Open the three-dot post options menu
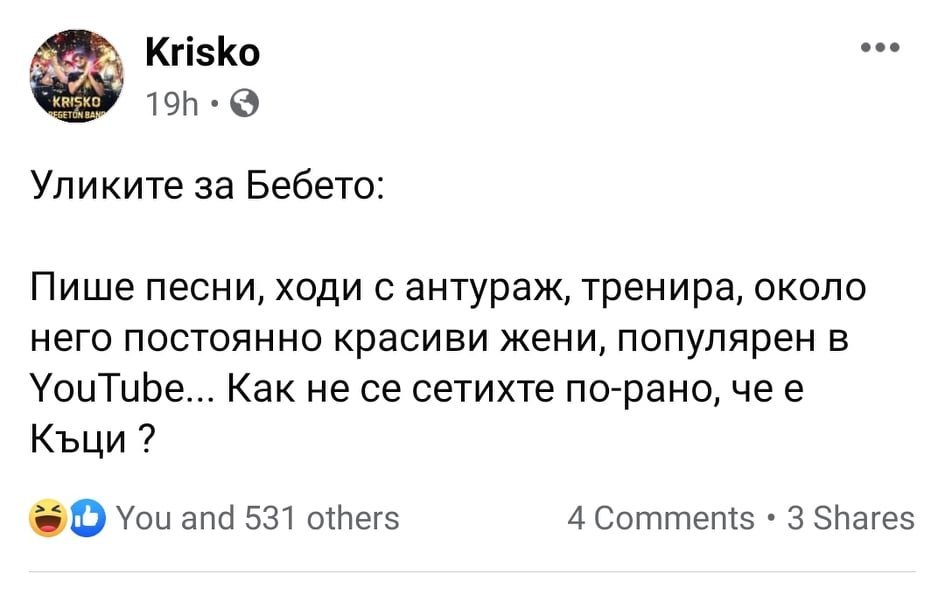Screen dimensions: 945x589 [x=880, y=46]
